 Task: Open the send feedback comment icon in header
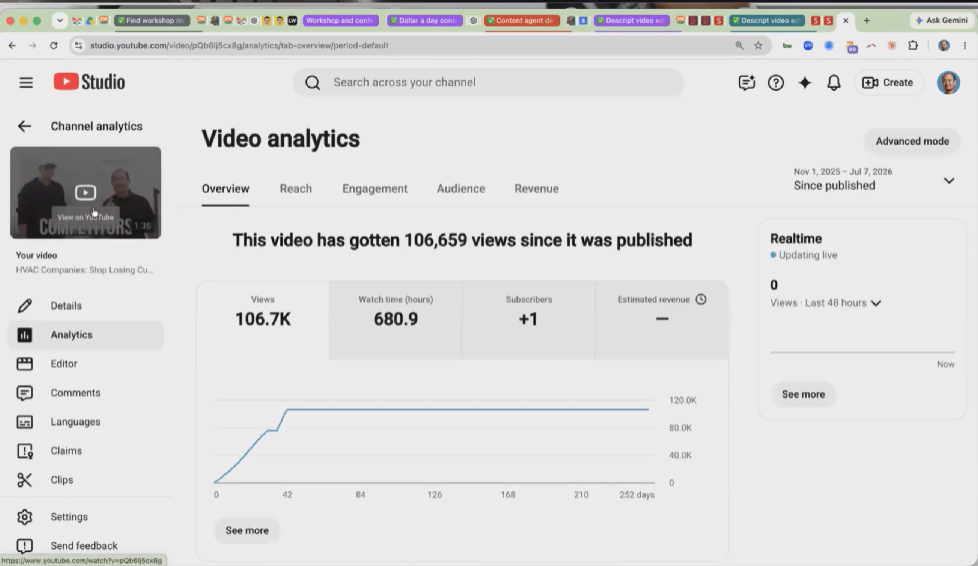747,82
